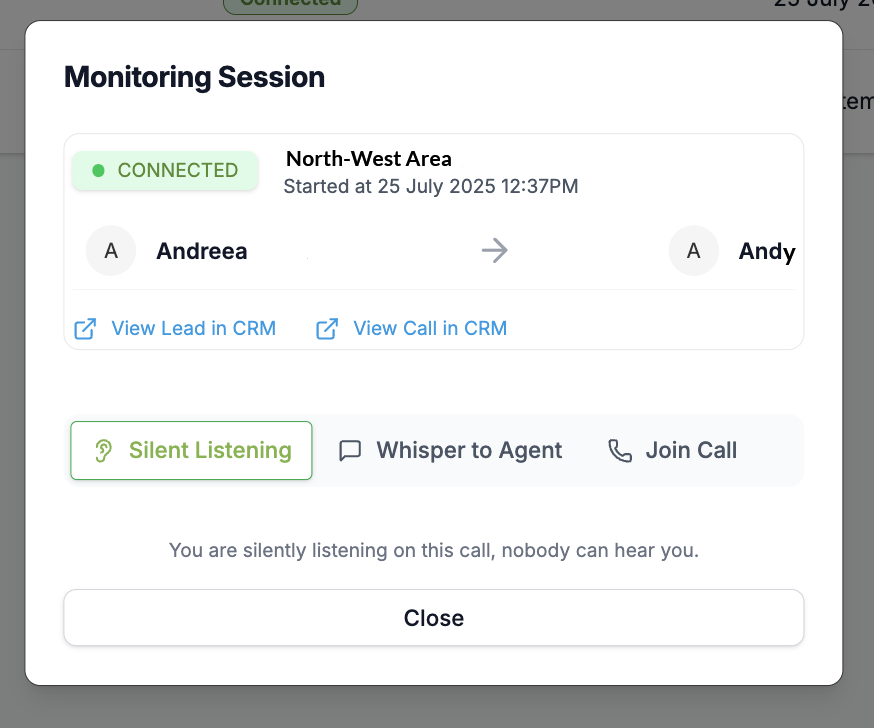Open View Call in CRM link
Viewport: 874px width, 728px height.
click(x=430, y=328)
